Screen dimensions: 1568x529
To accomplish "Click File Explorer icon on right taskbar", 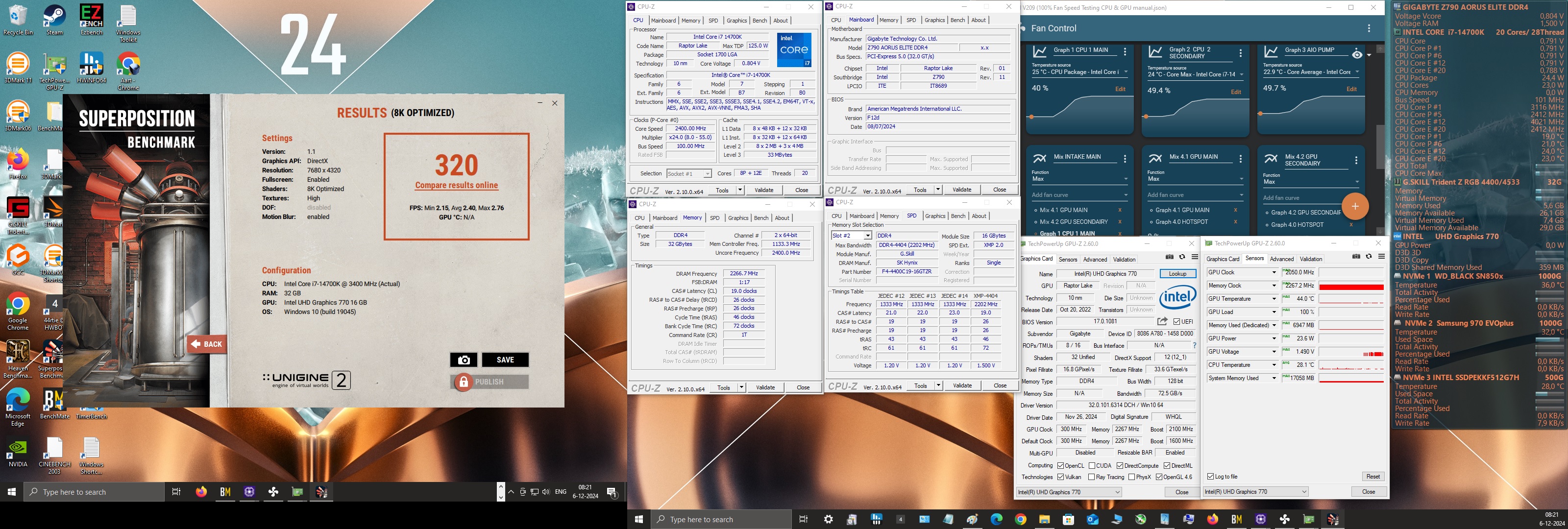I will coord(1045,519).
